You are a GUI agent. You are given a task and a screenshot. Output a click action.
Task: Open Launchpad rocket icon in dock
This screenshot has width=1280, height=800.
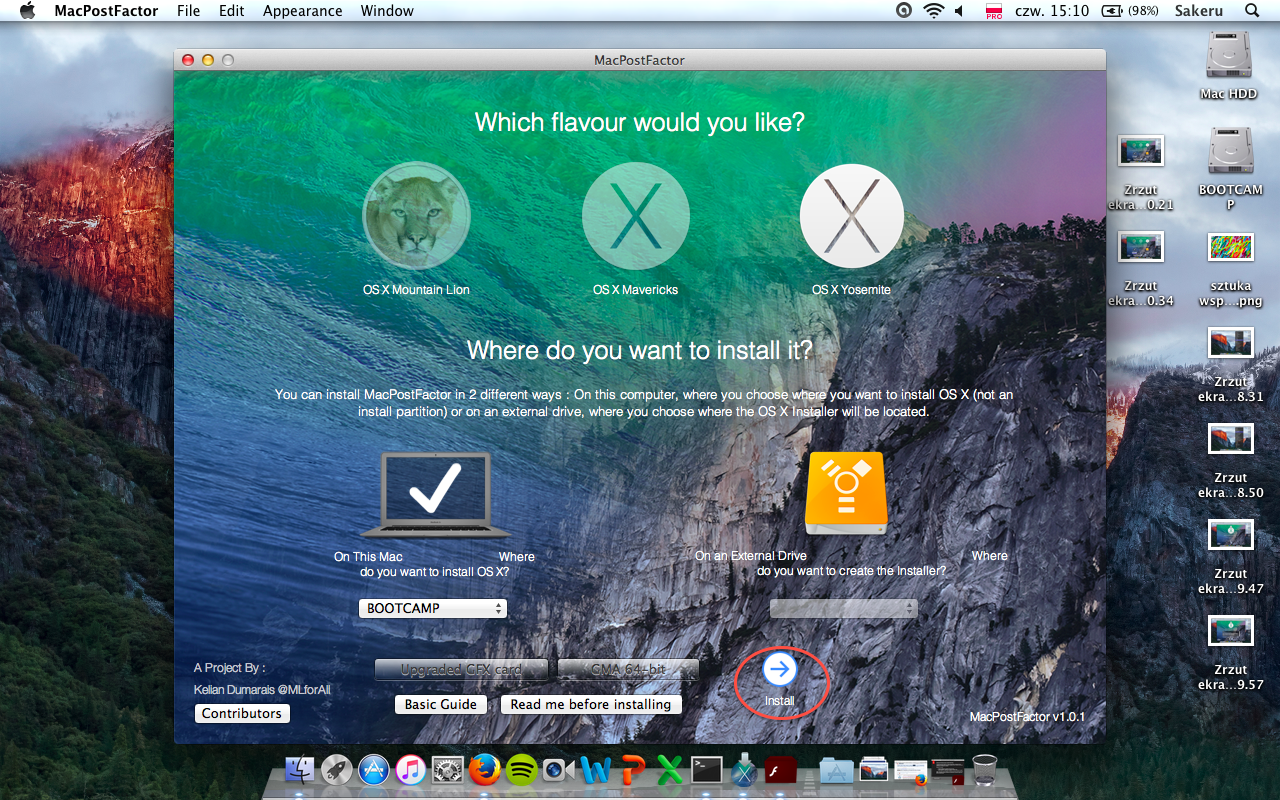tap(337, 769)
